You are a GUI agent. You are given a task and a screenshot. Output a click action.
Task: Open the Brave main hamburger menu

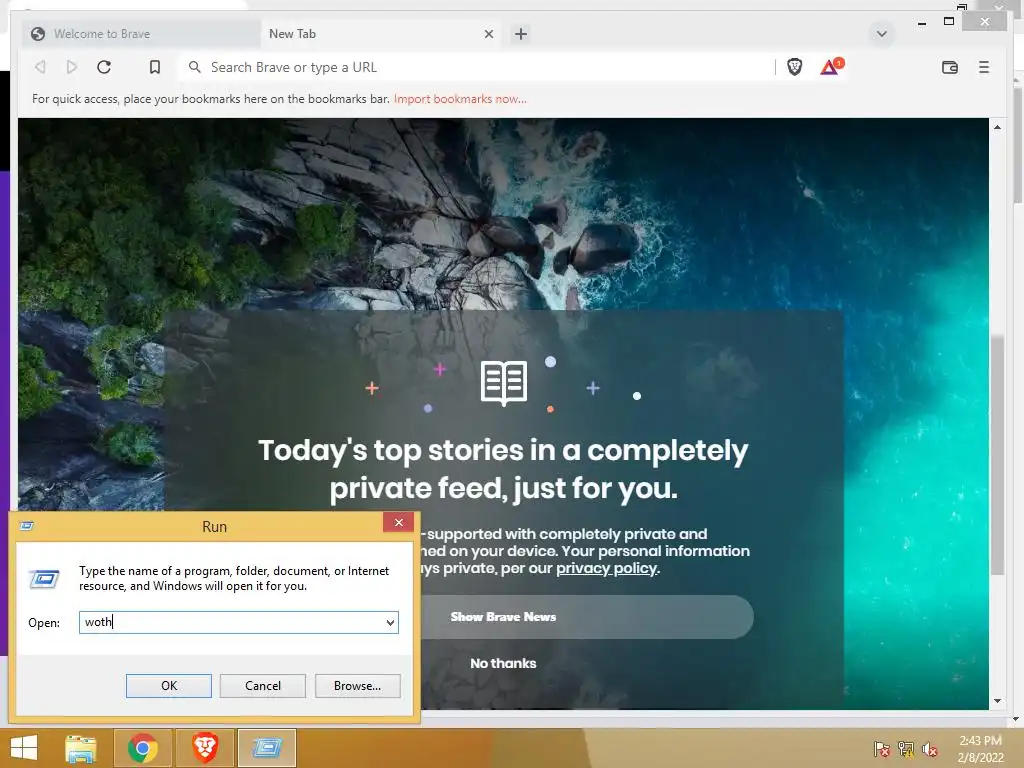click(x=984, y=67)
